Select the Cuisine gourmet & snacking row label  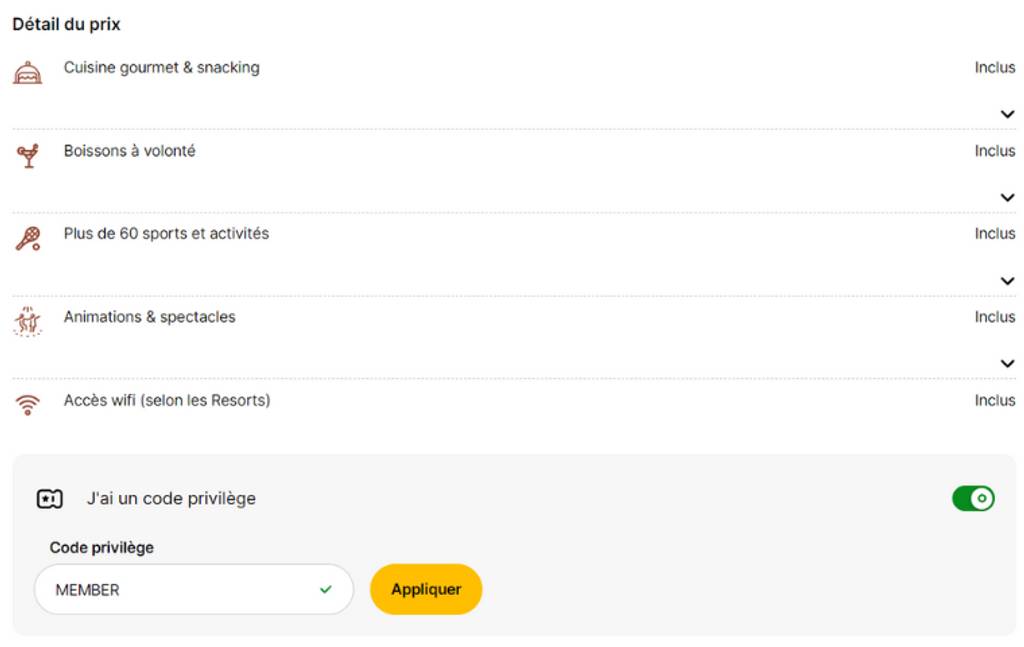pos(161,68)
